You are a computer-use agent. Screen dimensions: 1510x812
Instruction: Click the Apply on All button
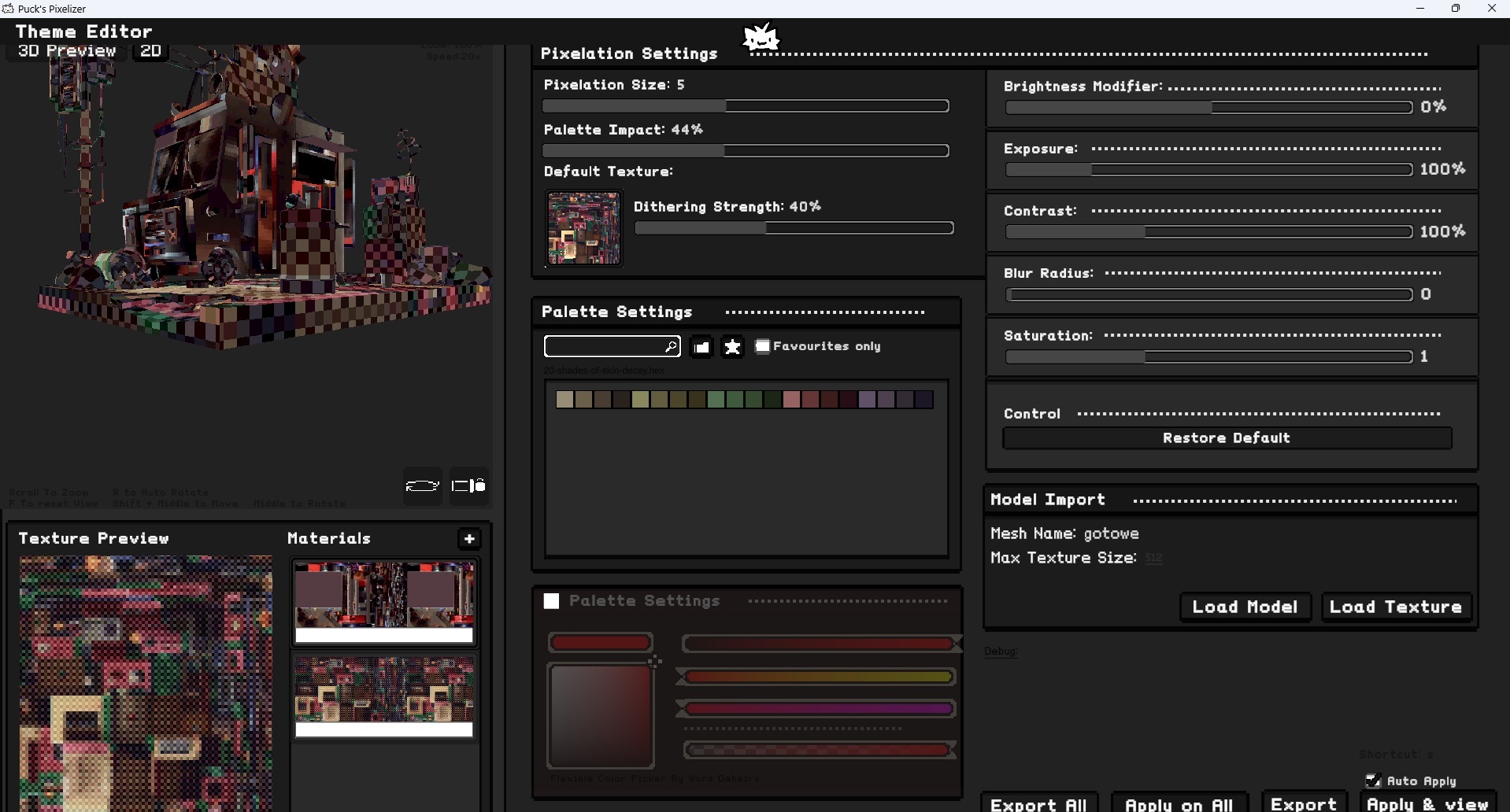(x=1179, y=803)
